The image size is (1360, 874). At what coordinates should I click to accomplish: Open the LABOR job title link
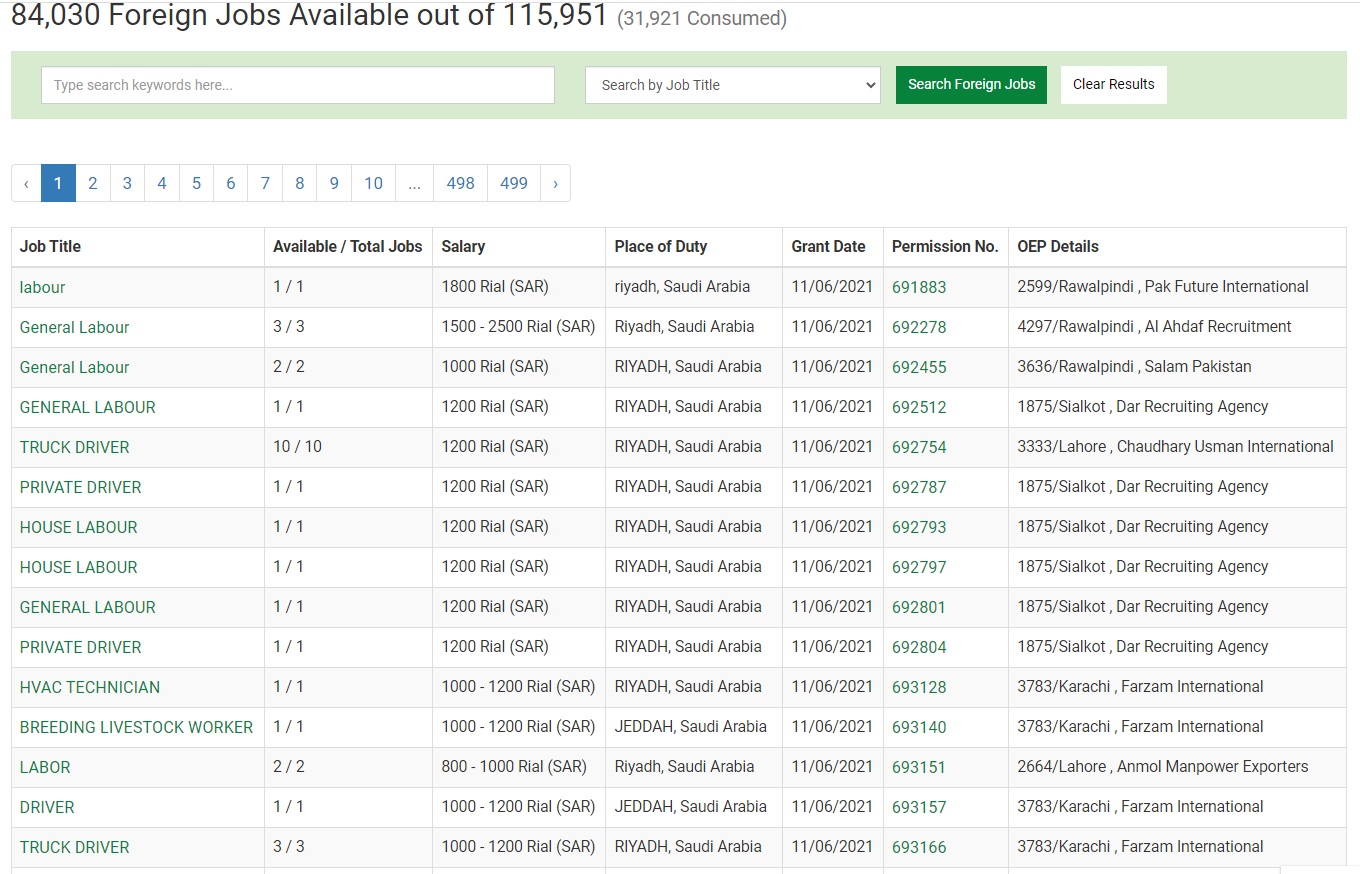[x=45, y=767]
